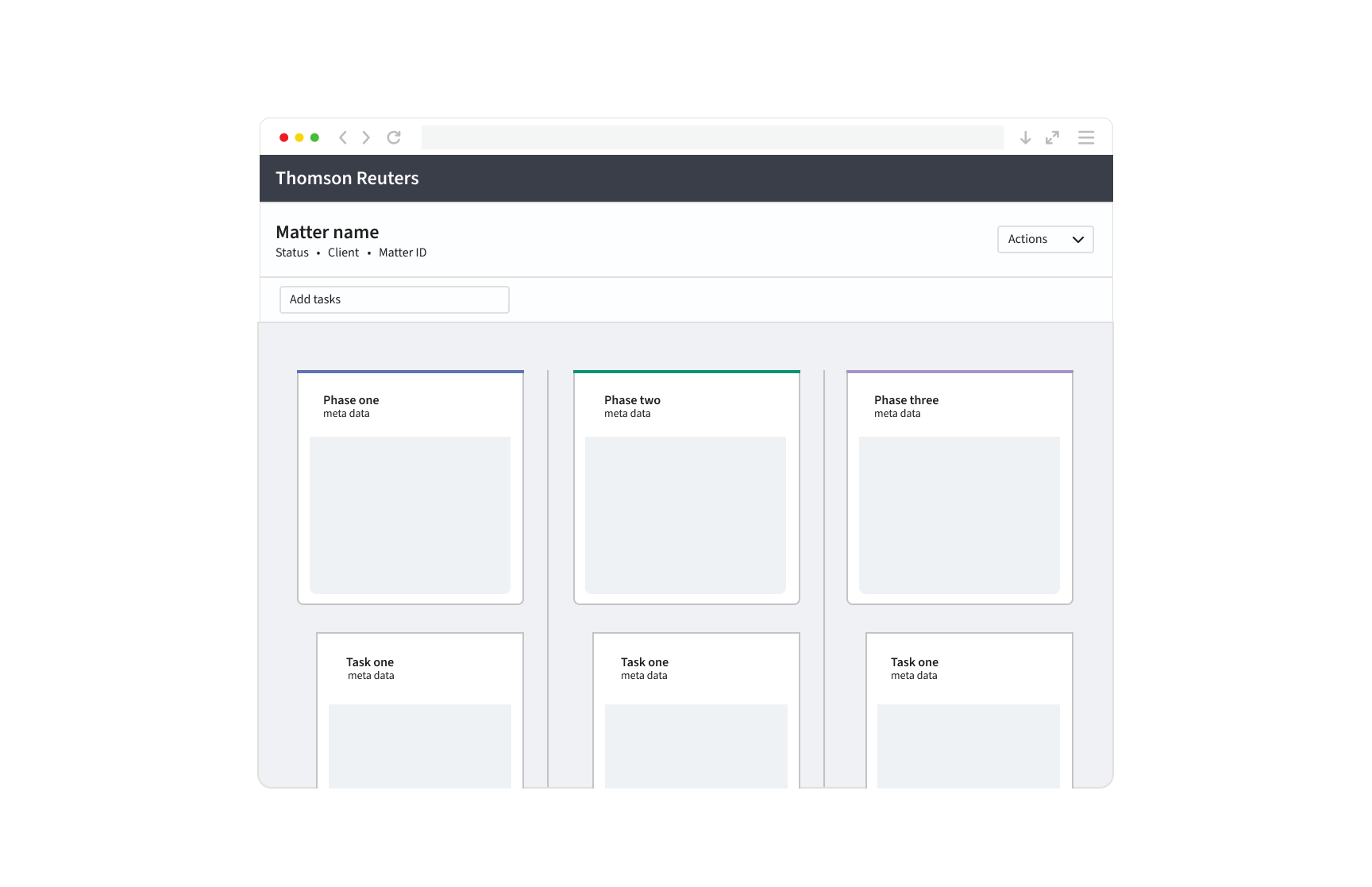This screenshot has width=1372, height=887.
Task: Click the browser forward arrow icon
Action: pos(366,137)
